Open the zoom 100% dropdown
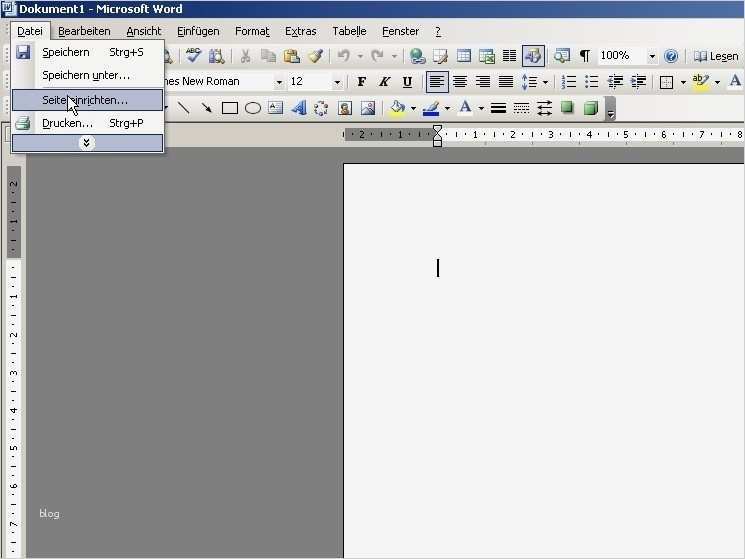 (x=652, y=57)
